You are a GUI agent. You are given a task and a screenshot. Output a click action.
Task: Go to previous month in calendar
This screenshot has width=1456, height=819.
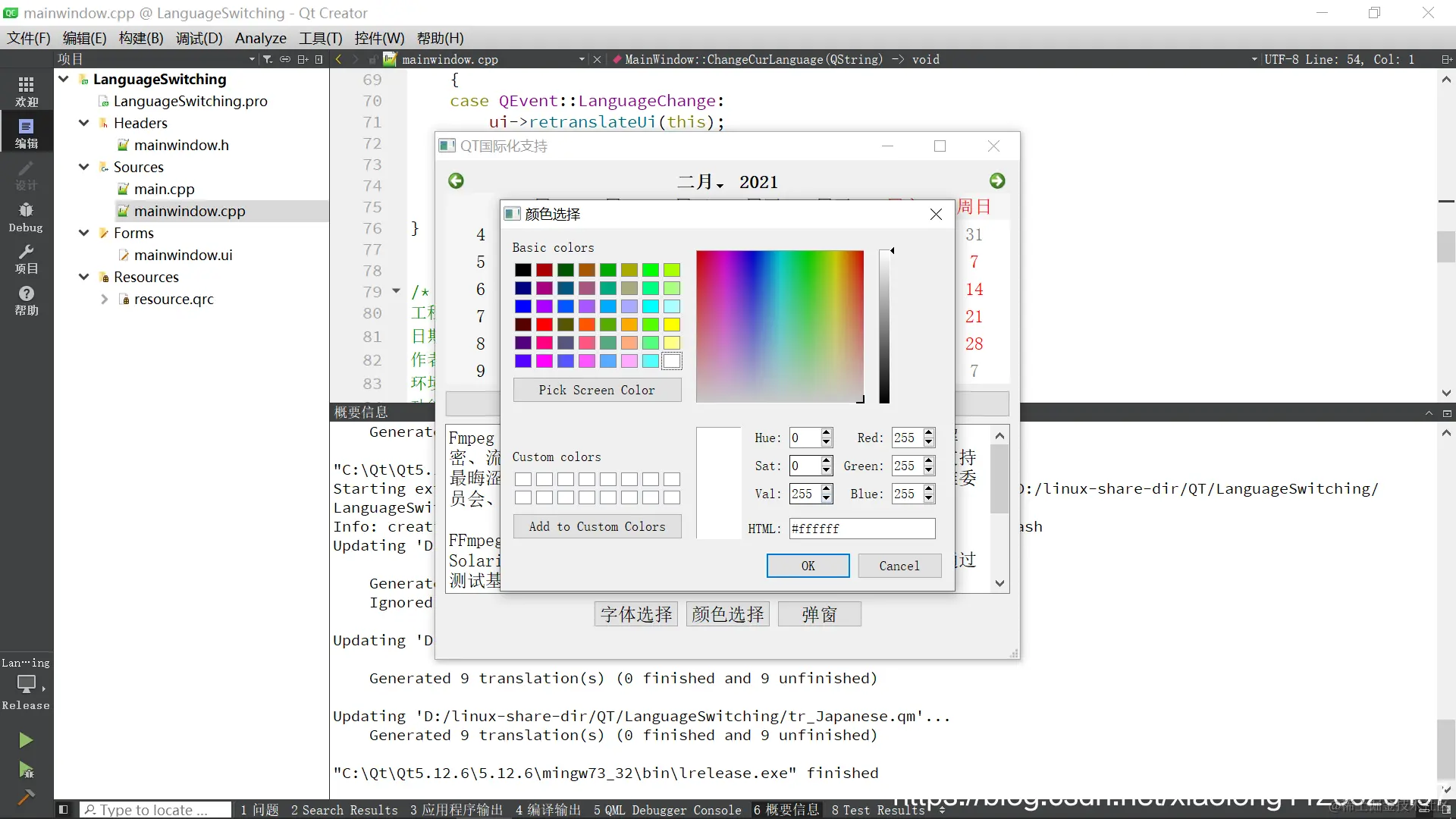[456, 180]
